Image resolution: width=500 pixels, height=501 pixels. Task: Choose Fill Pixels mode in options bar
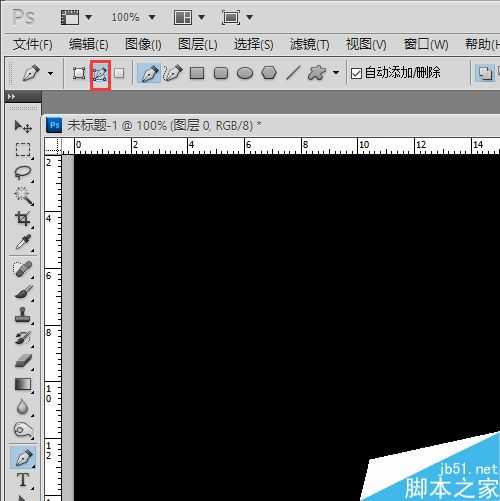[119, 73]
